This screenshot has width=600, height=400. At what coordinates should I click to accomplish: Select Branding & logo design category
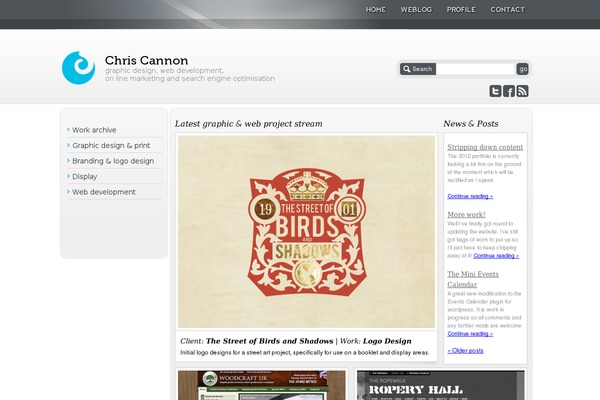click(113, 161)
